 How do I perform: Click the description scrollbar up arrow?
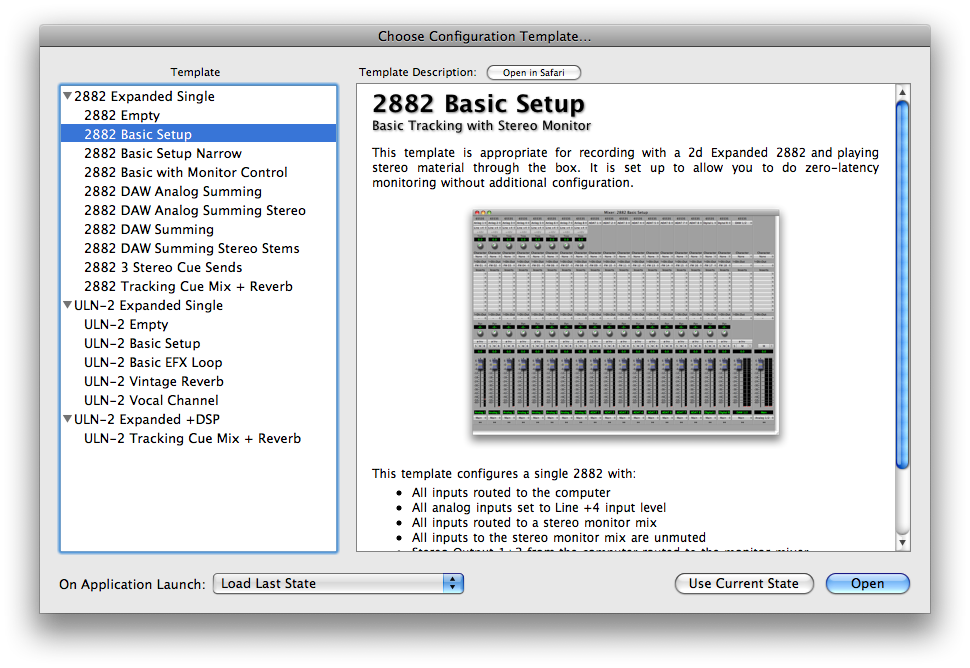click(x=903, y=92)
